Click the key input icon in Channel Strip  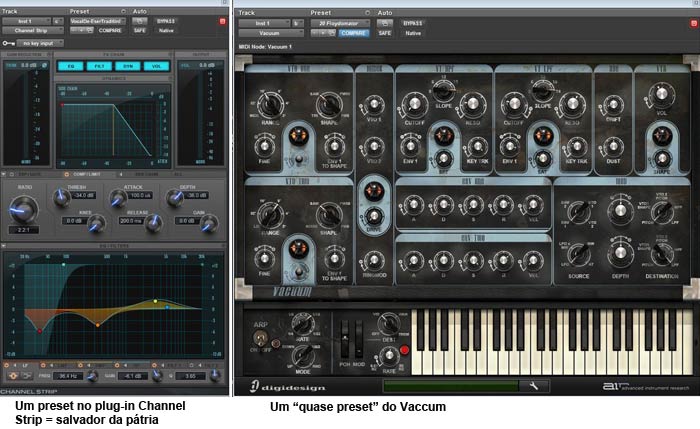[8, 43]
